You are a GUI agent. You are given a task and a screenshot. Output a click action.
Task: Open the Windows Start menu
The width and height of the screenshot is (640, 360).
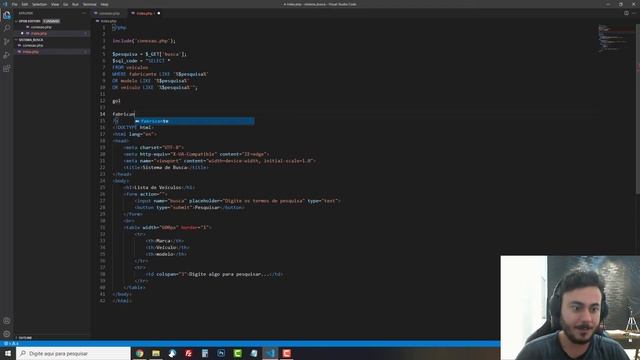(8, 353)
